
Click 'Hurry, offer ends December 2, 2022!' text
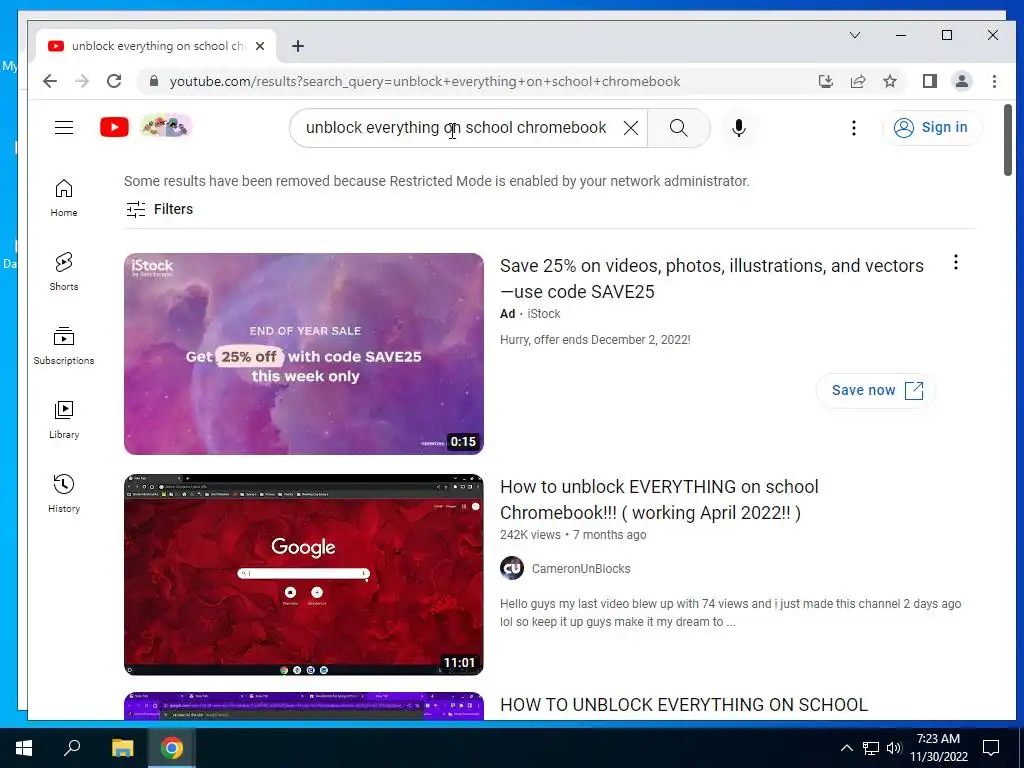click(595, 340)
